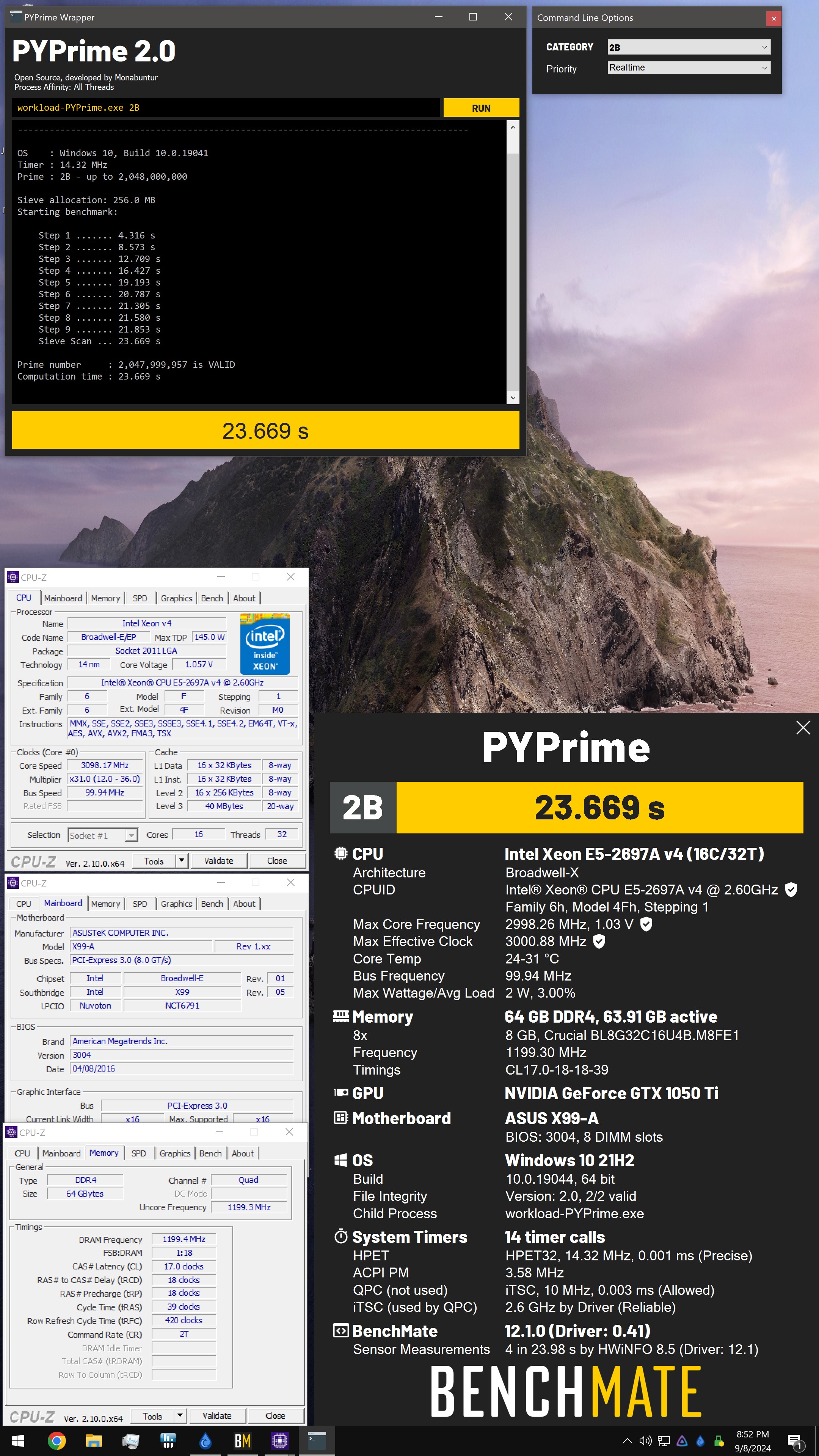Image resolution: width=819 pixels, height=1456 pixels.
Task: Select the CPU tab in top CPU-Z window
Action: 24,598
